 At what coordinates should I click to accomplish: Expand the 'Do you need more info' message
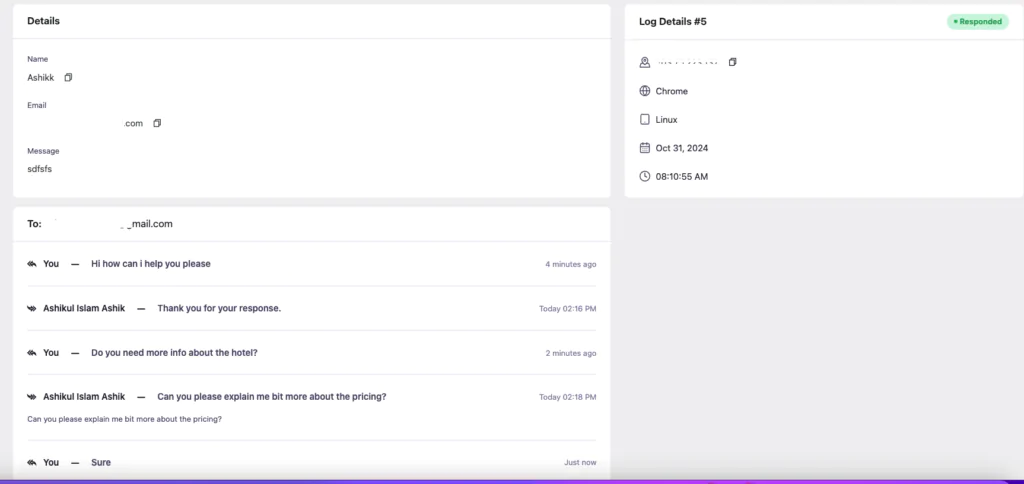[x=312, y=353]
